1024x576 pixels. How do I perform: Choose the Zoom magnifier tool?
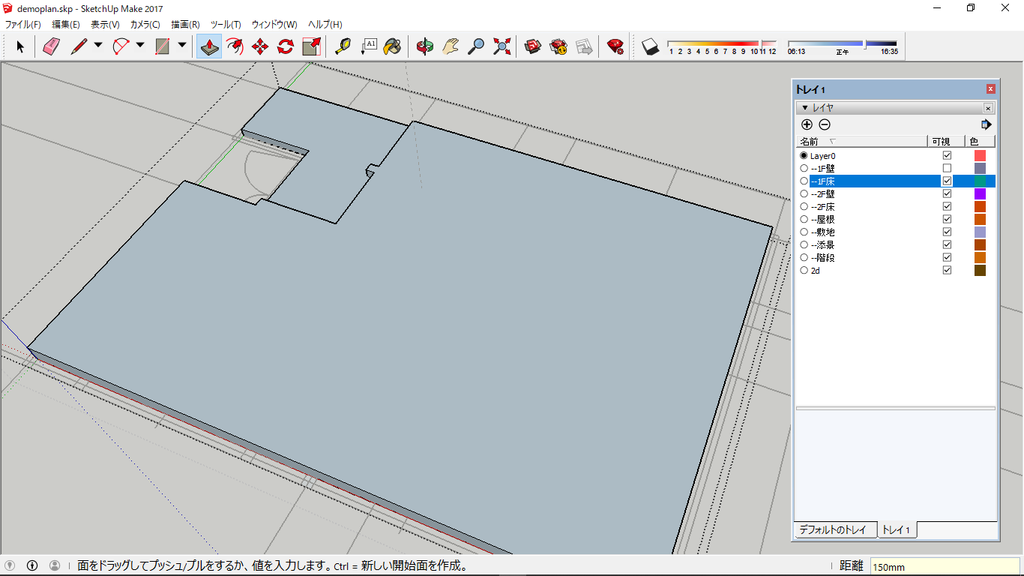(x=476, y=46)
